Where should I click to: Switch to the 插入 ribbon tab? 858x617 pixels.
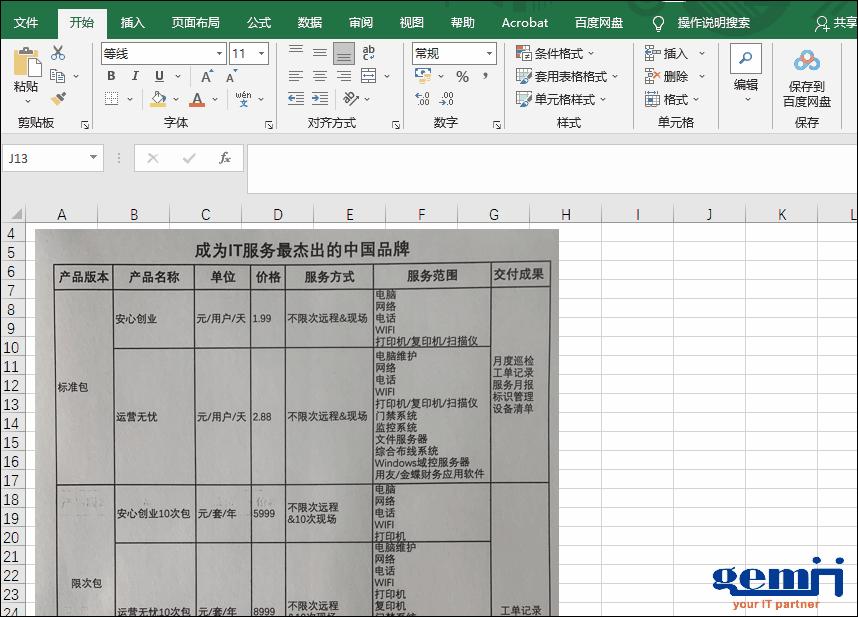coord(133,21)
